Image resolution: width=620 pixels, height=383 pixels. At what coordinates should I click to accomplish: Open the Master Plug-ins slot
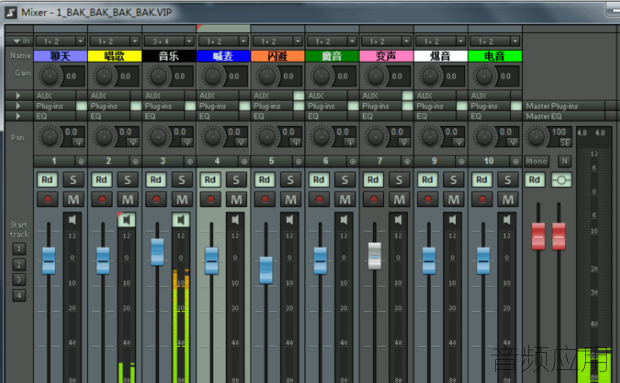tap(564, 106)
